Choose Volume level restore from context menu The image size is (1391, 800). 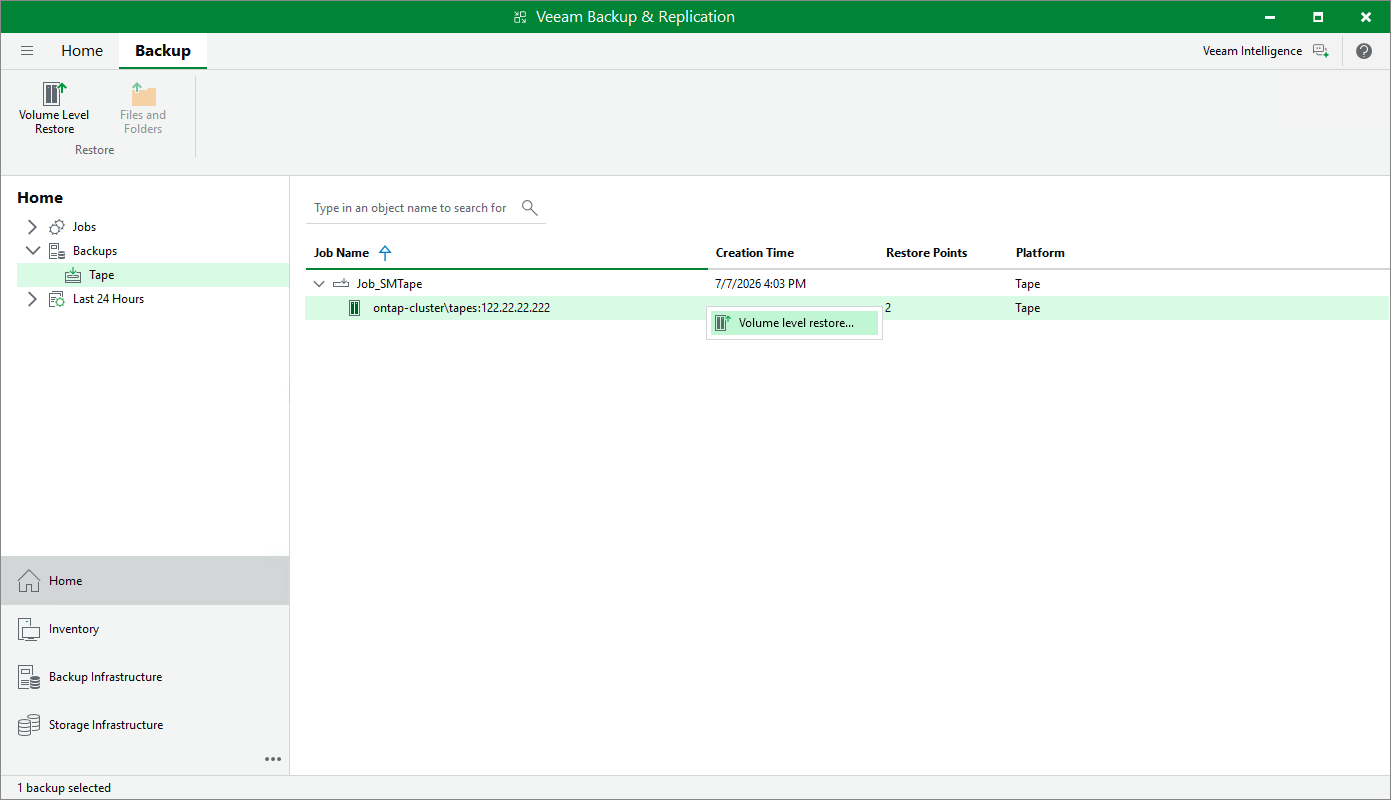click(795, 323)
